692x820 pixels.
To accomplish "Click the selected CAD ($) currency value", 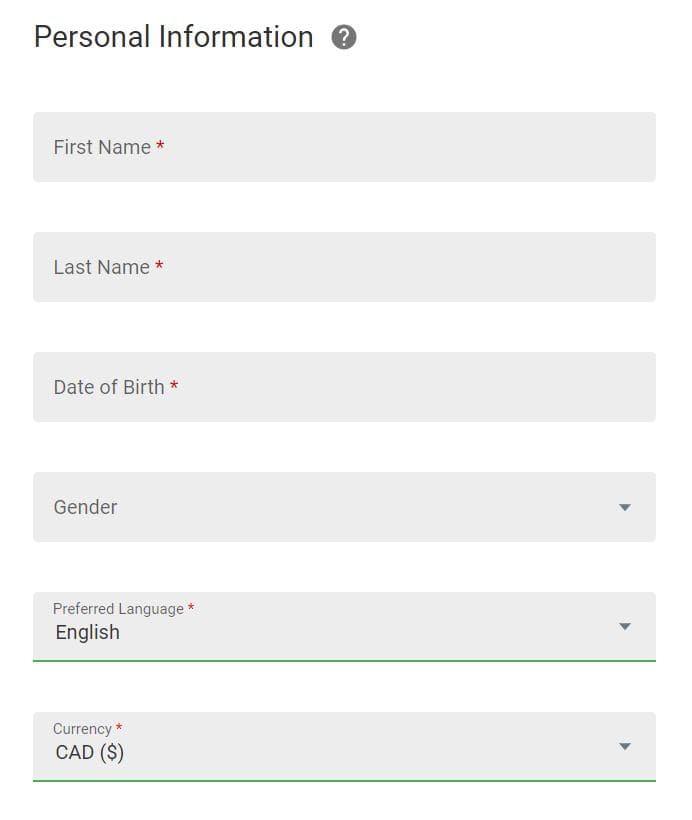I will (90, 753).
